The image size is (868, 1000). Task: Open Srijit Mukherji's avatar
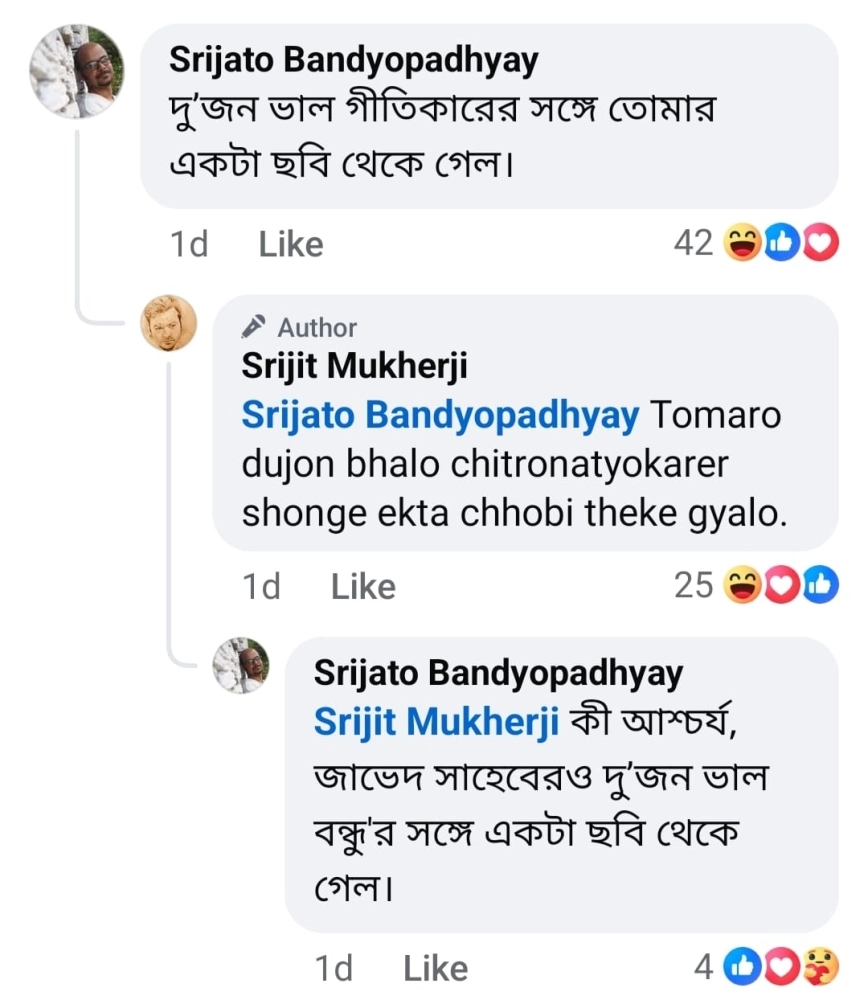[x=169, y=323]
